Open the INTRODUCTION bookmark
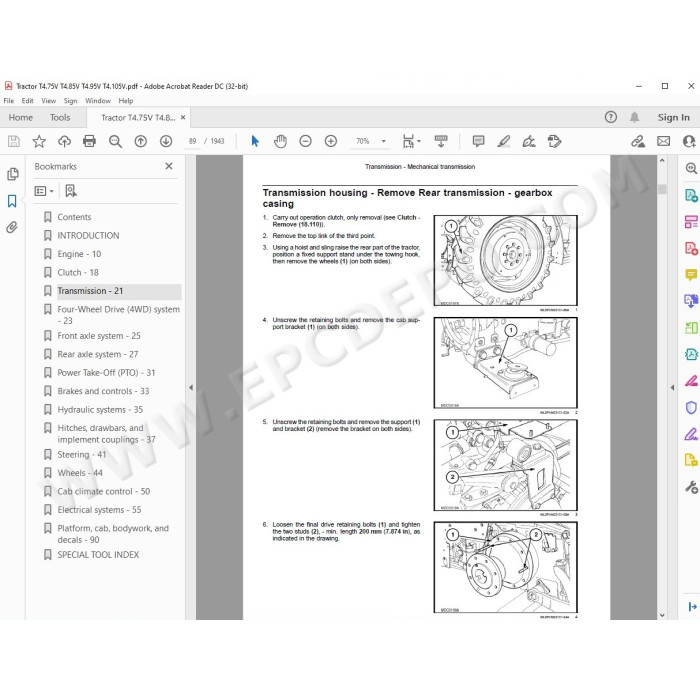This screenshot has height=700, width=700. coord(88,235)
